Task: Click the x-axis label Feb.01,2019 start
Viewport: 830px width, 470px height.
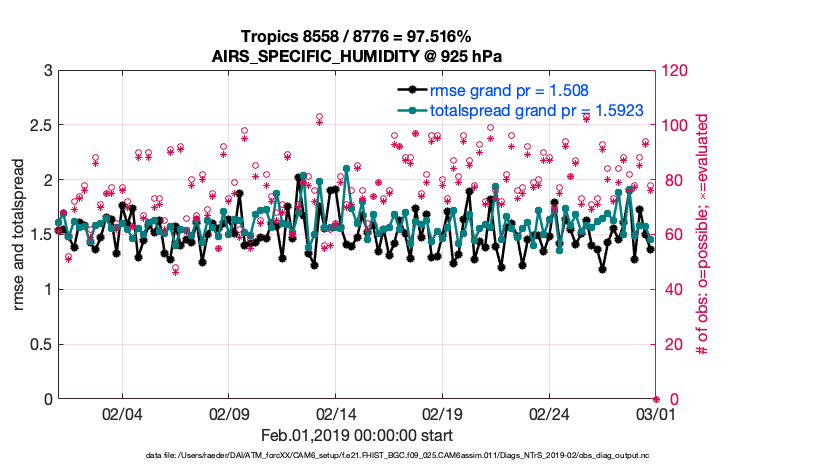Action: [x=356, y=436]
